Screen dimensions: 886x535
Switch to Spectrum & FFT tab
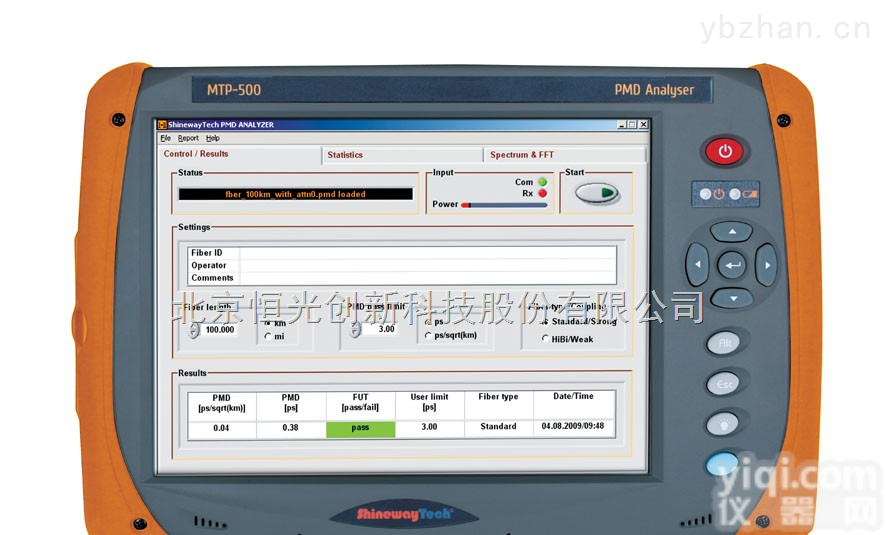click(x=522, y=155)
